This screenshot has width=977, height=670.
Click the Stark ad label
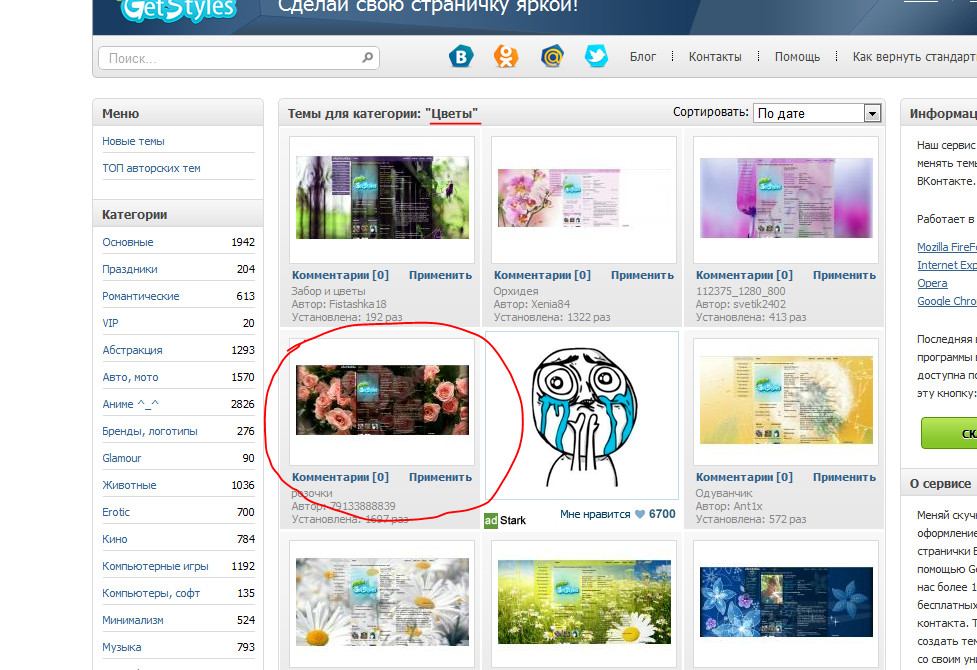click(x=513, y=520)
